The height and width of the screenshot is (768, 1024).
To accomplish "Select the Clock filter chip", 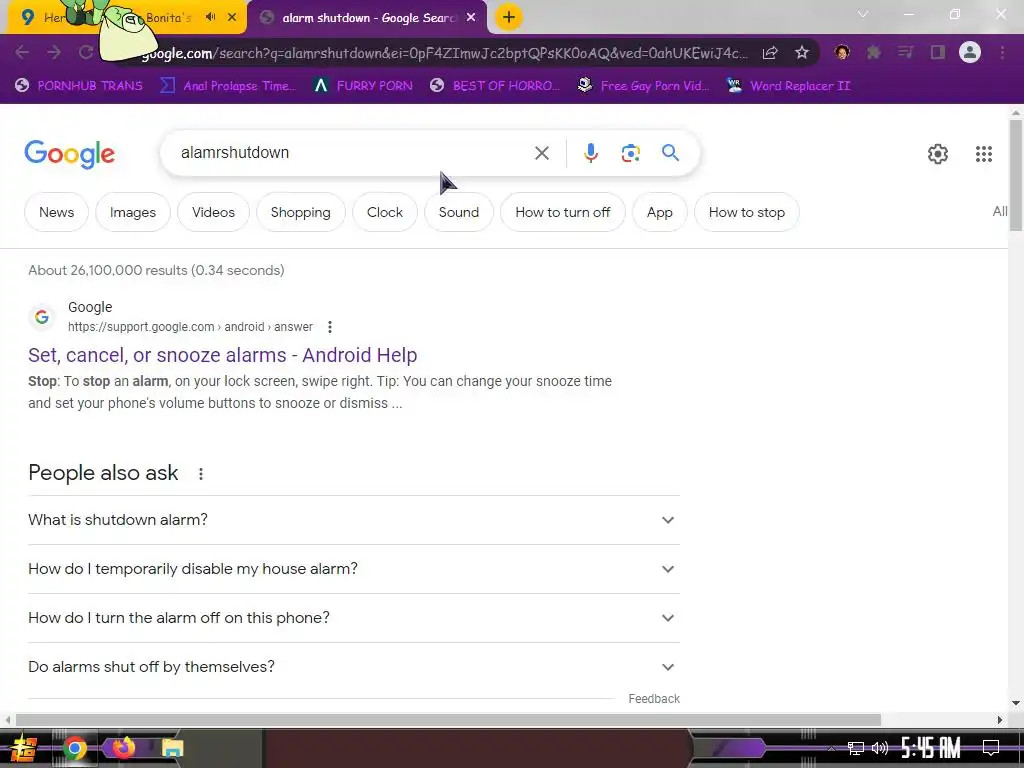I will click(385, 212).
